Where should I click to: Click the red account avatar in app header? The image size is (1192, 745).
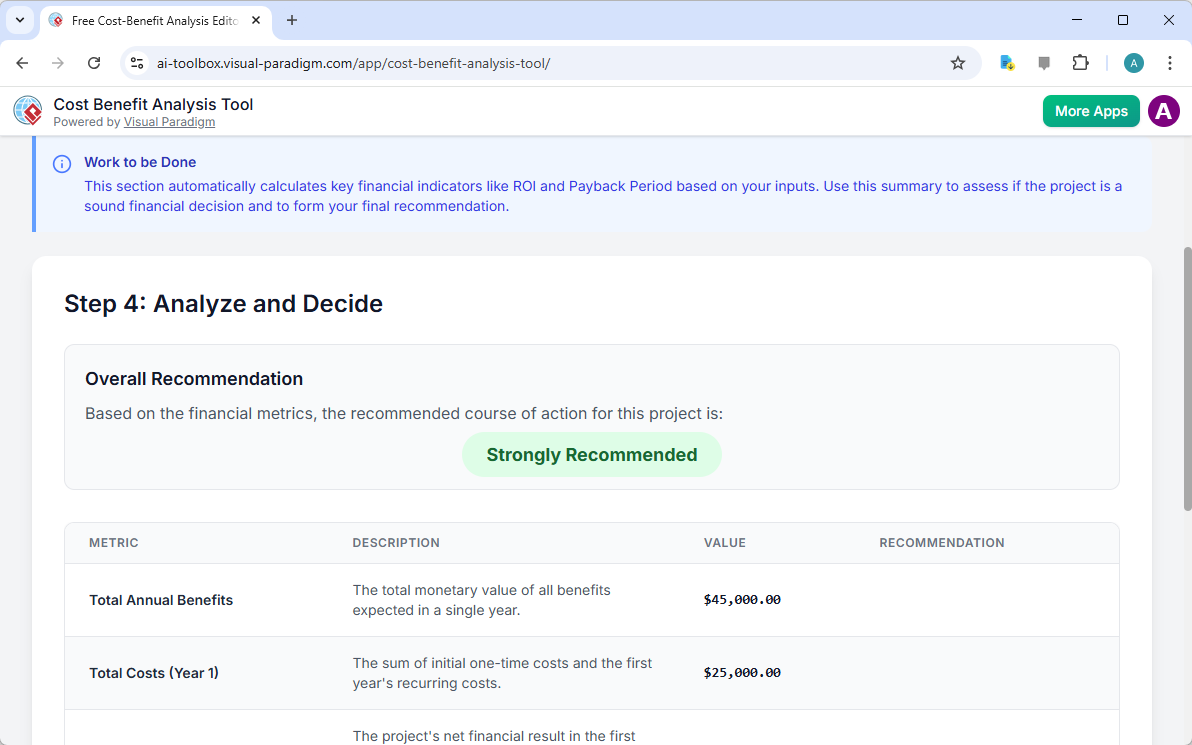1163,111
